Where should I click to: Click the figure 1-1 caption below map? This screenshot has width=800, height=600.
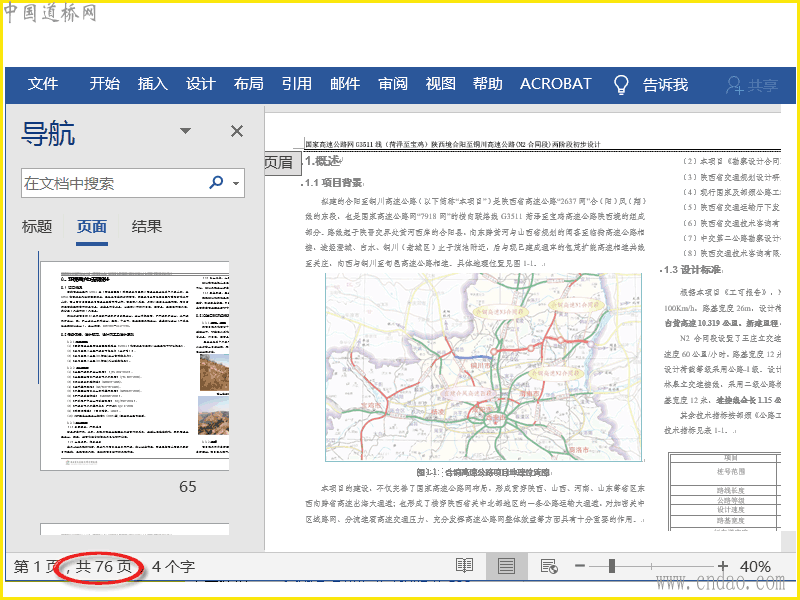pyautogui.click(x=483, y=472)
